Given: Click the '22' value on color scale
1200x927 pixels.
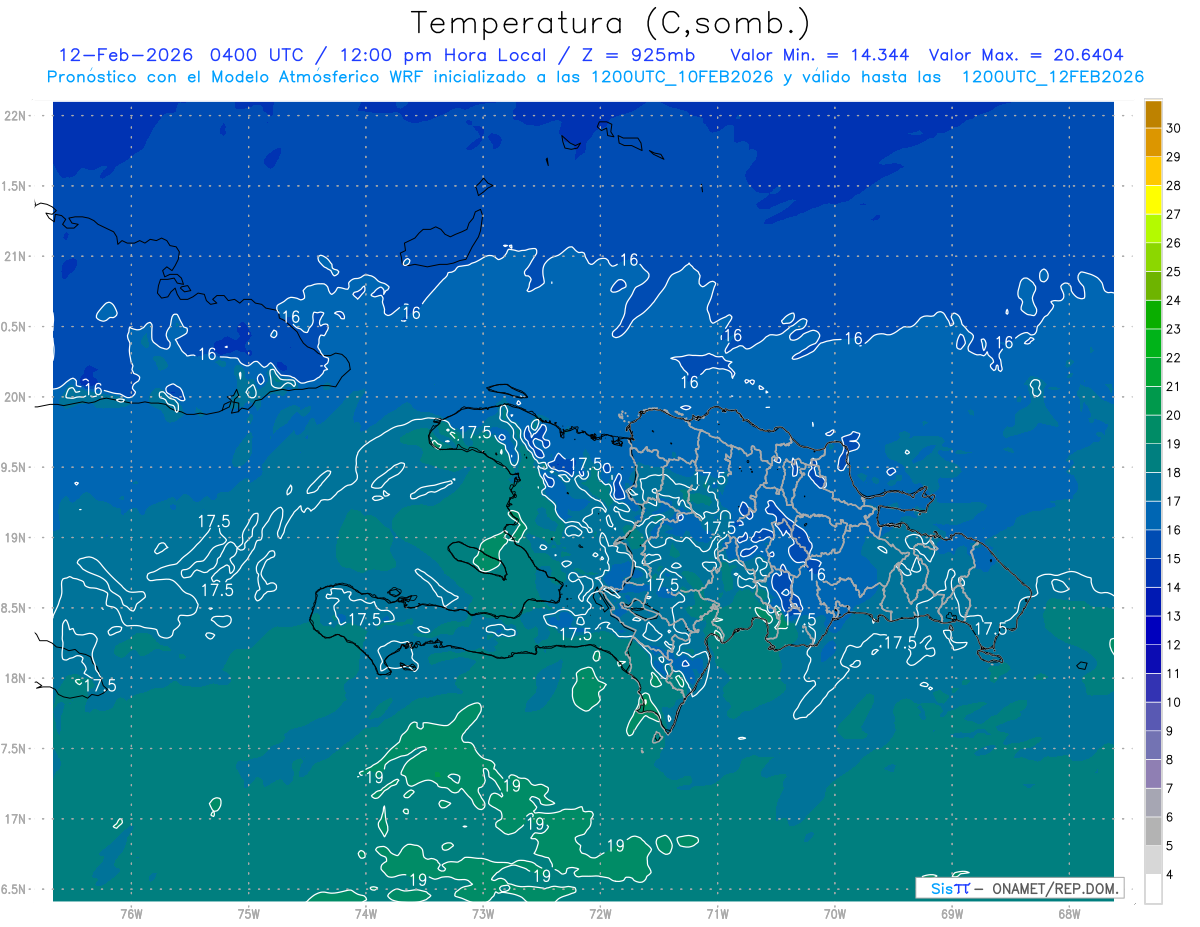Looking at the screenshot, I should tap(1174, 358).
